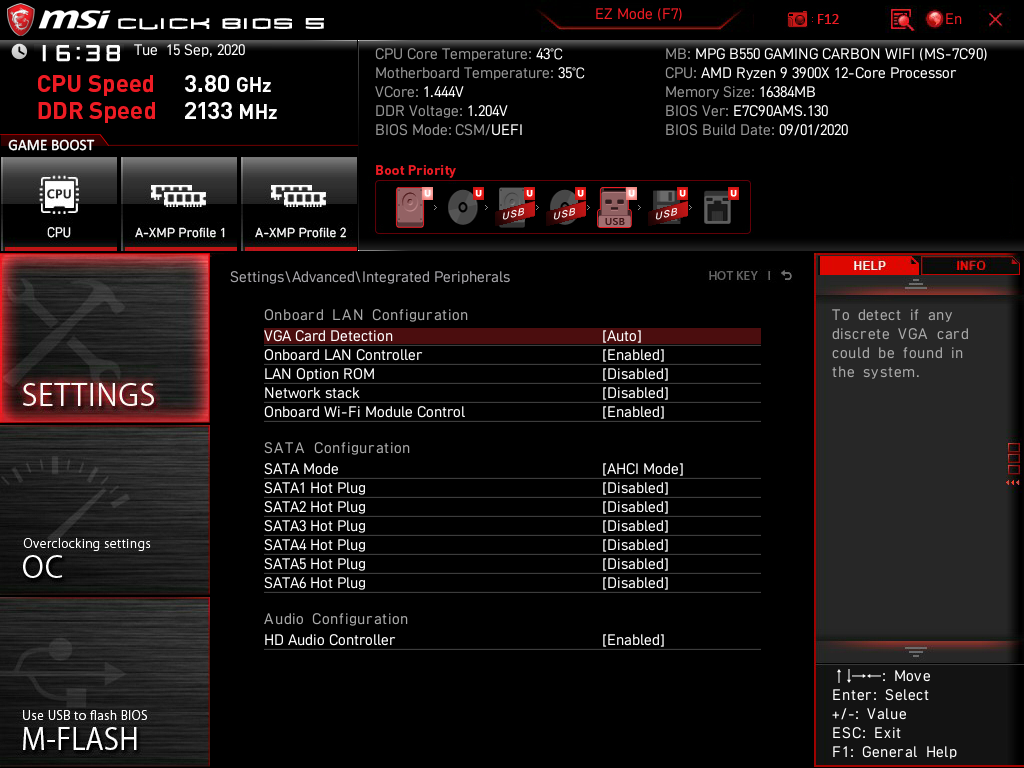The height and width of the screenshot is (768, 1024).
Task: Click the GAME BOOST label
Action: point(51,145)
